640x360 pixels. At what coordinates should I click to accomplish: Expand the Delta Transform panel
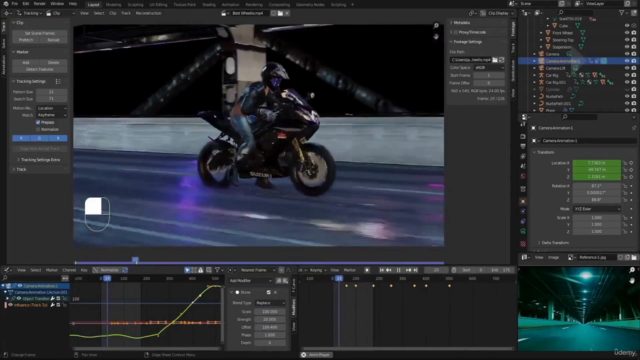[x=555, y=243]
